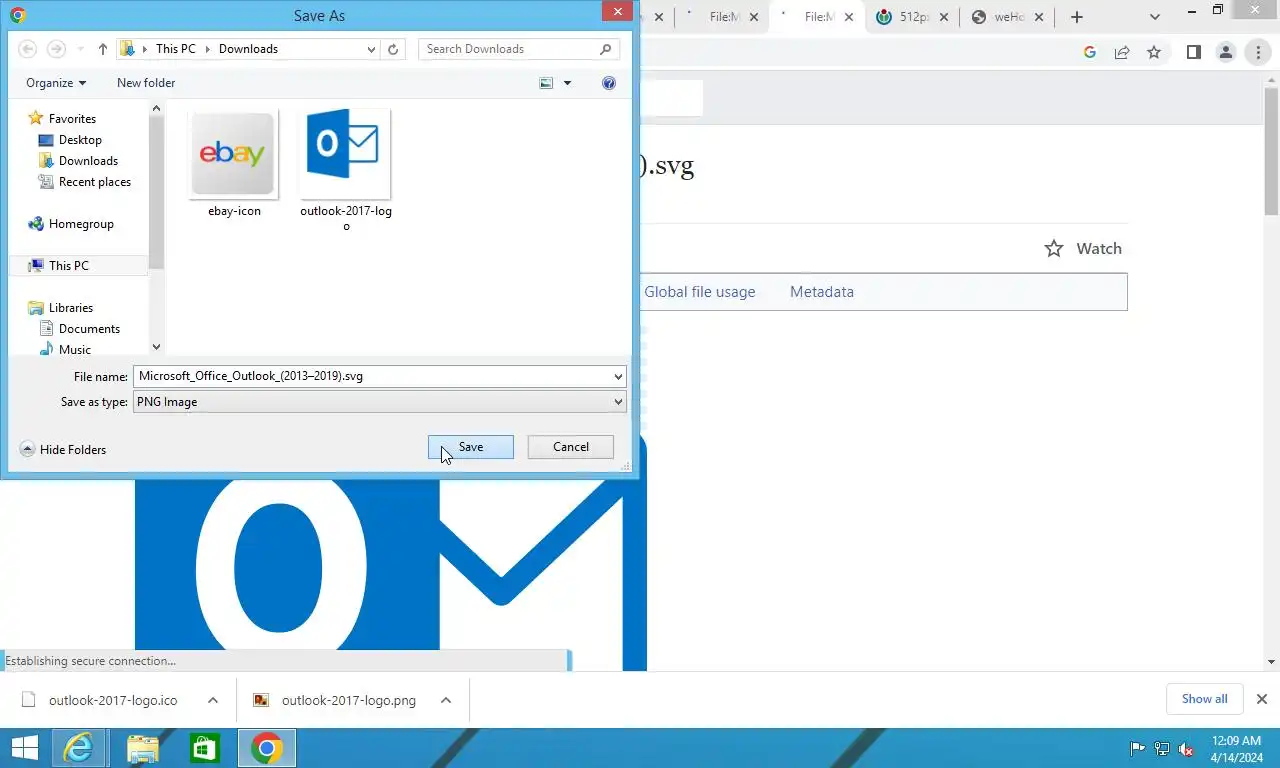Select Downloads in the address path

[x=248, y=49]
